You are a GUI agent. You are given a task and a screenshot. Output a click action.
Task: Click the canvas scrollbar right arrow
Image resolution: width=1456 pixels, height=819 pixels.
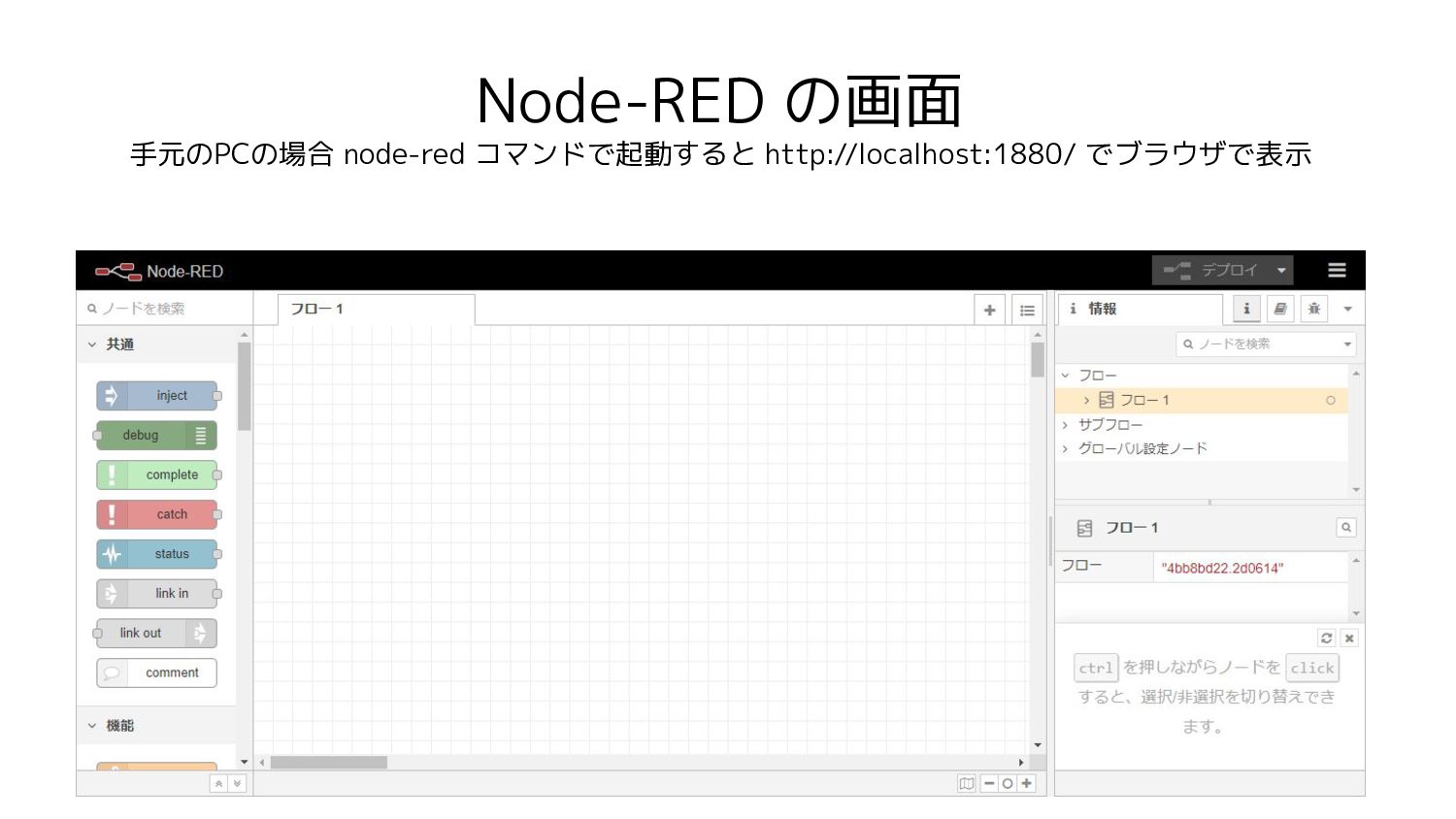click(x=1021, y=763)
